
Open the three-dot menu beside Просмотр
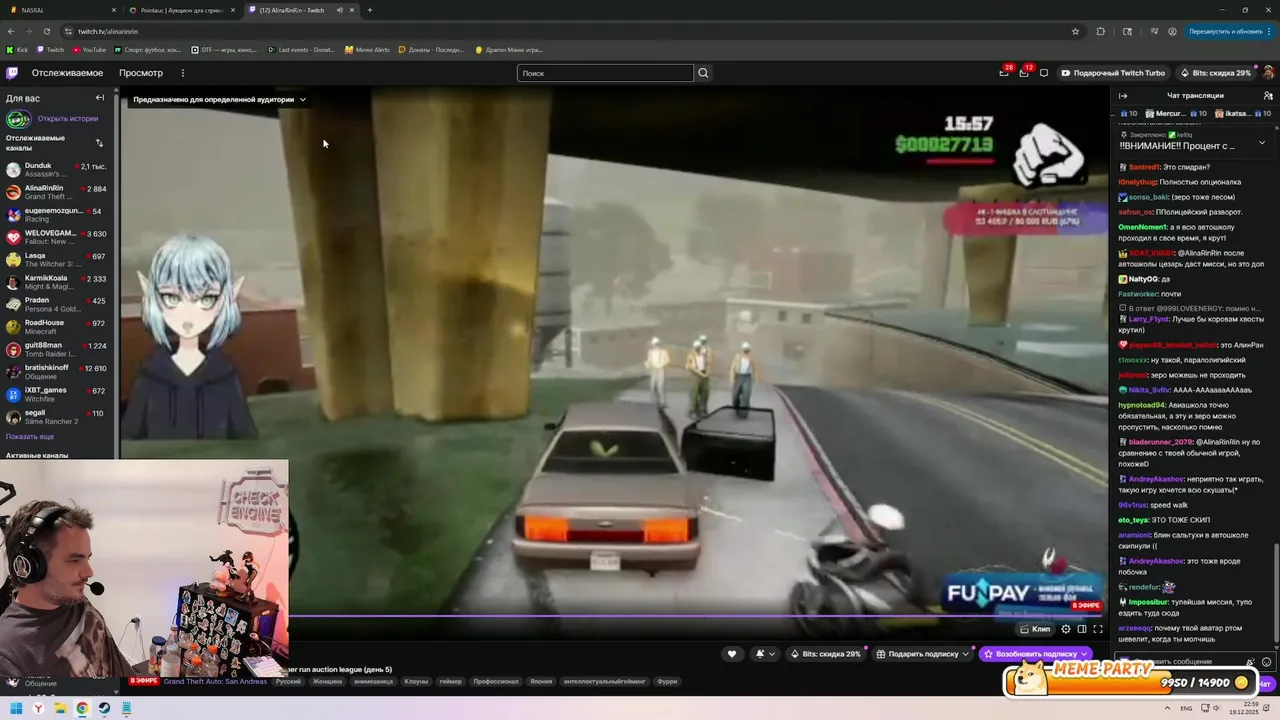coord(183,73)
